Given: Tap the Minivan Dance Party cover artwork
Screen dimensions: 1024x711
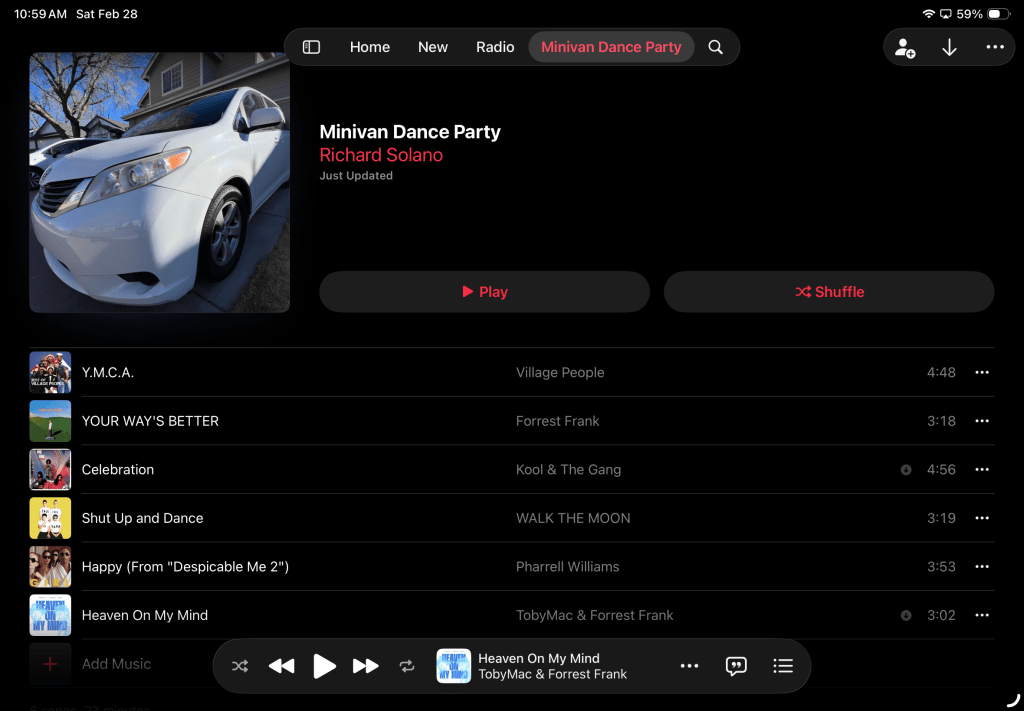Looking at the screenshot, I should (160, 182).
